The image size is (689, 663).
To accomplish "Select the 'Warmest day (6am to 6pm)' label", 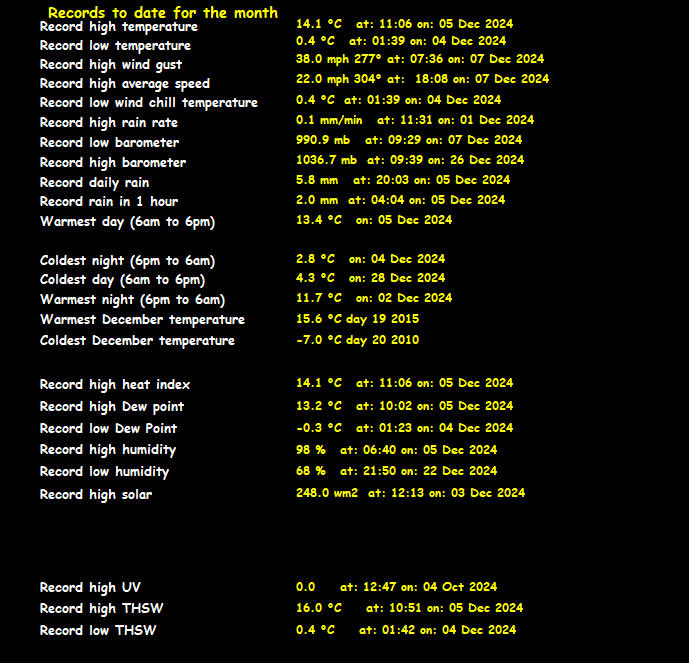I will tap(127, 222).
